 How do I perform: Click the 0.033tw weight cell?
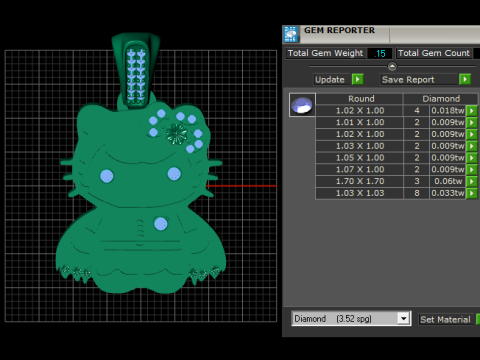[x=448, y=193]
